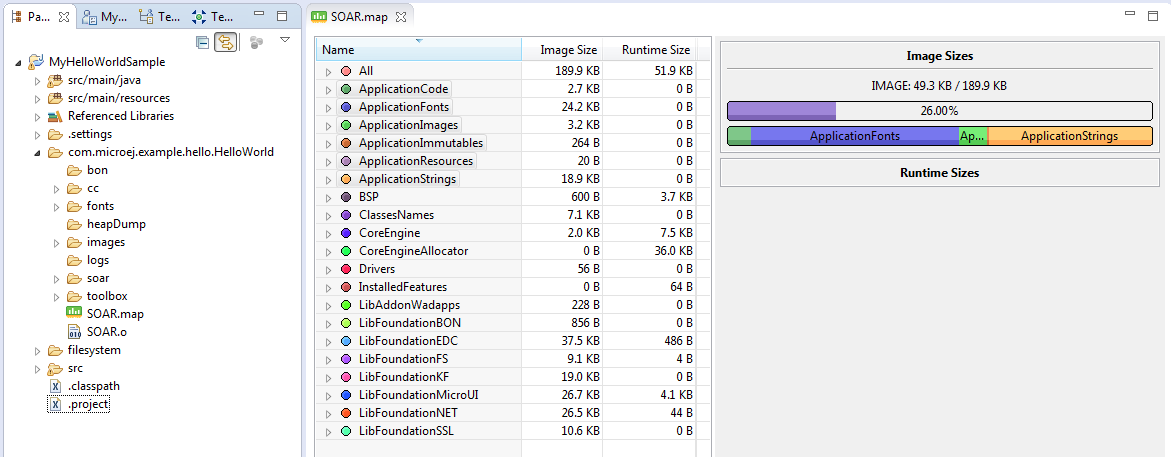This screenshot has height=457, width=1171.
Task: Click the Referenced Libraries icon
Action: pos(55,116)
